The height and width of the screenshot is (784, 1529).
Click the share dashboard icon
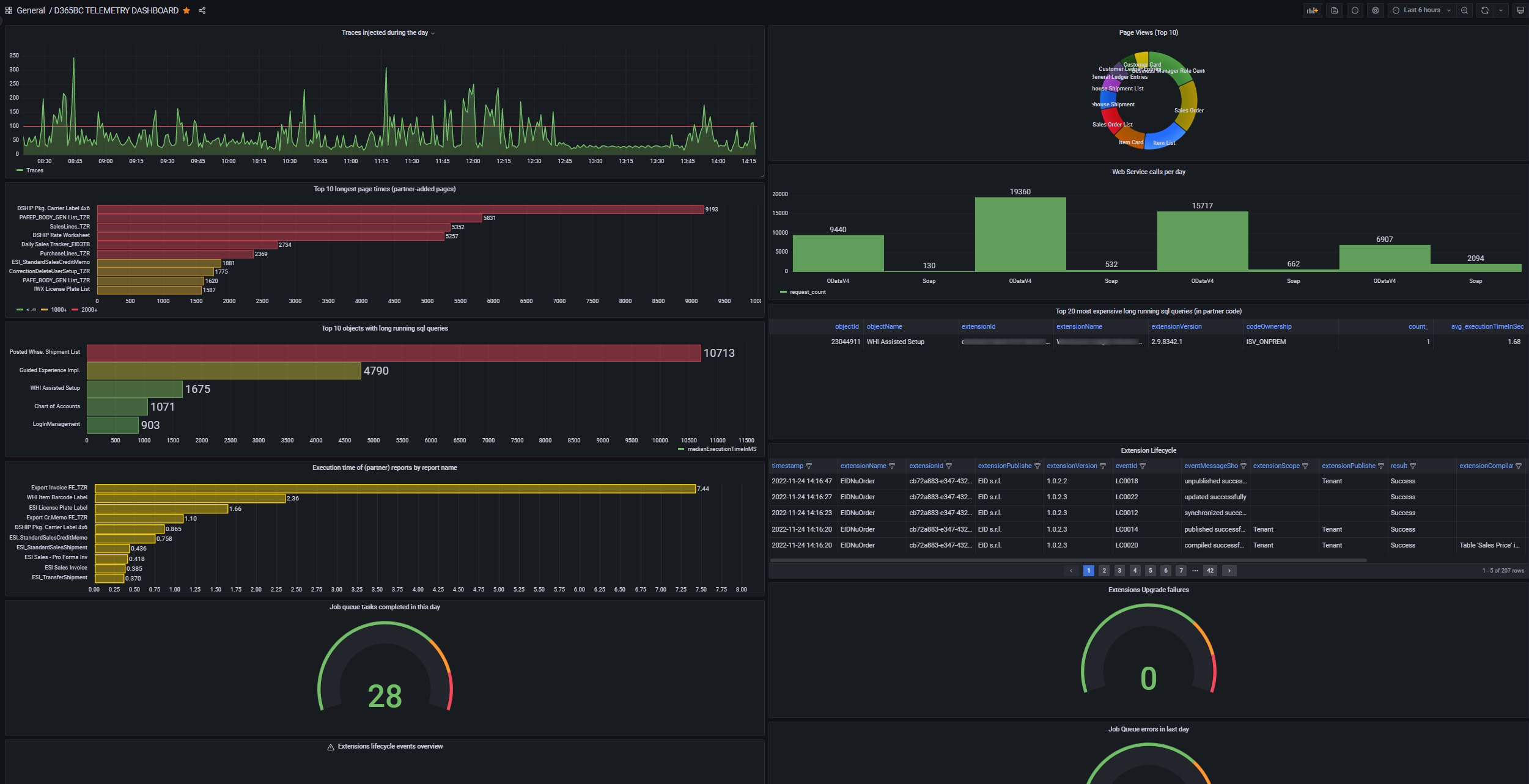202,10
